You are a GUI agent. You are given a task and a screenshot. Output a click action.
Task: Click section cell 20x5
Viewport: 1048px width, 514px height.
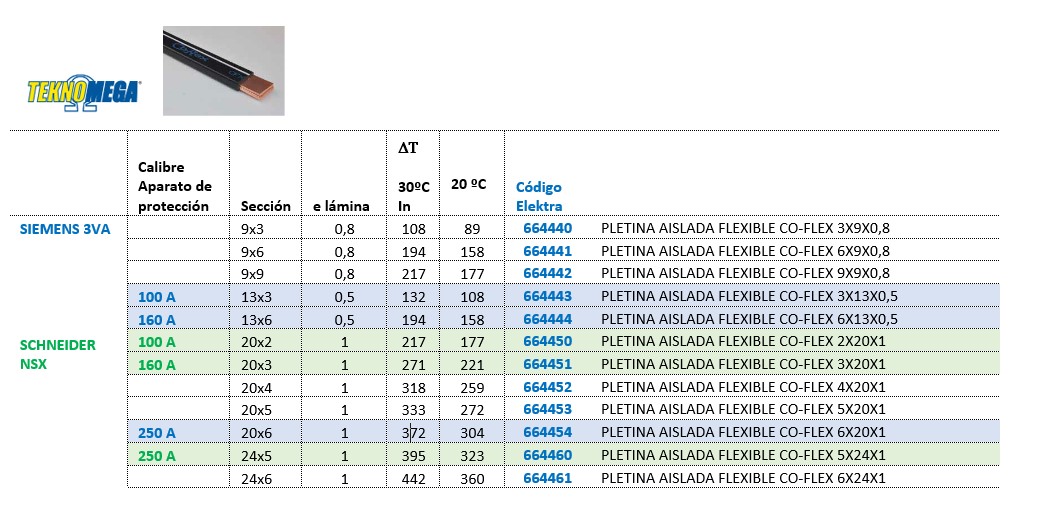coord(256,410)
